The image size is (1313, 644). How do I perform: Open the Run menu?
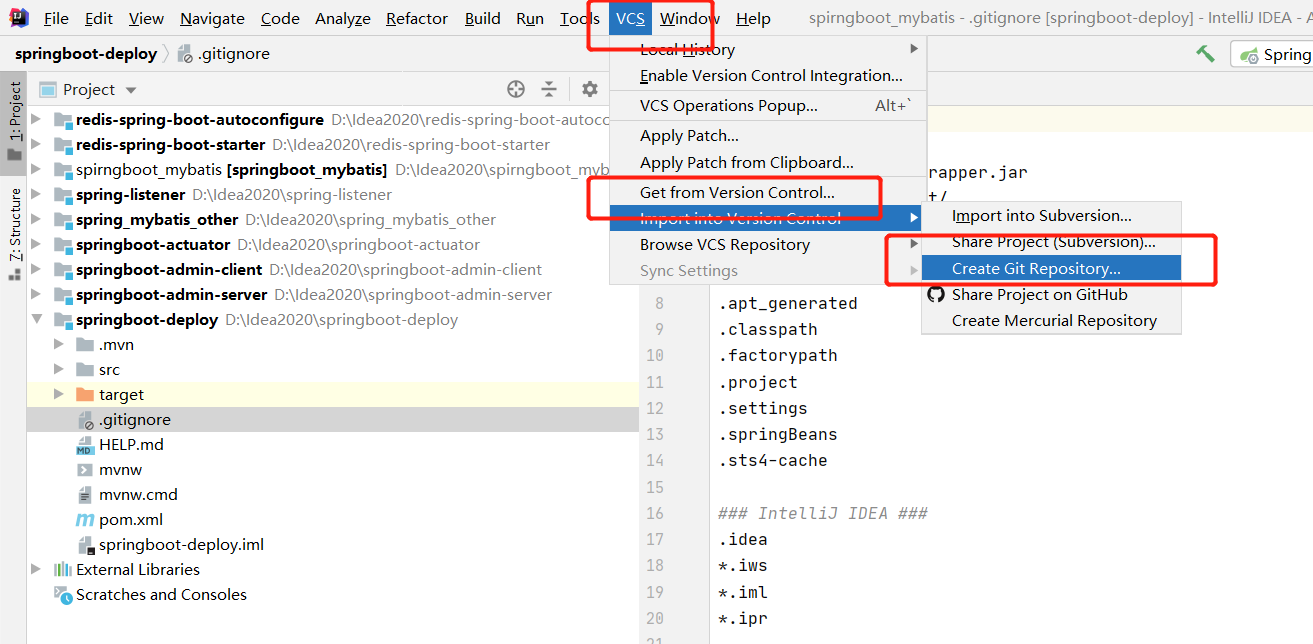pyautogui.click(x=530, y=18)
